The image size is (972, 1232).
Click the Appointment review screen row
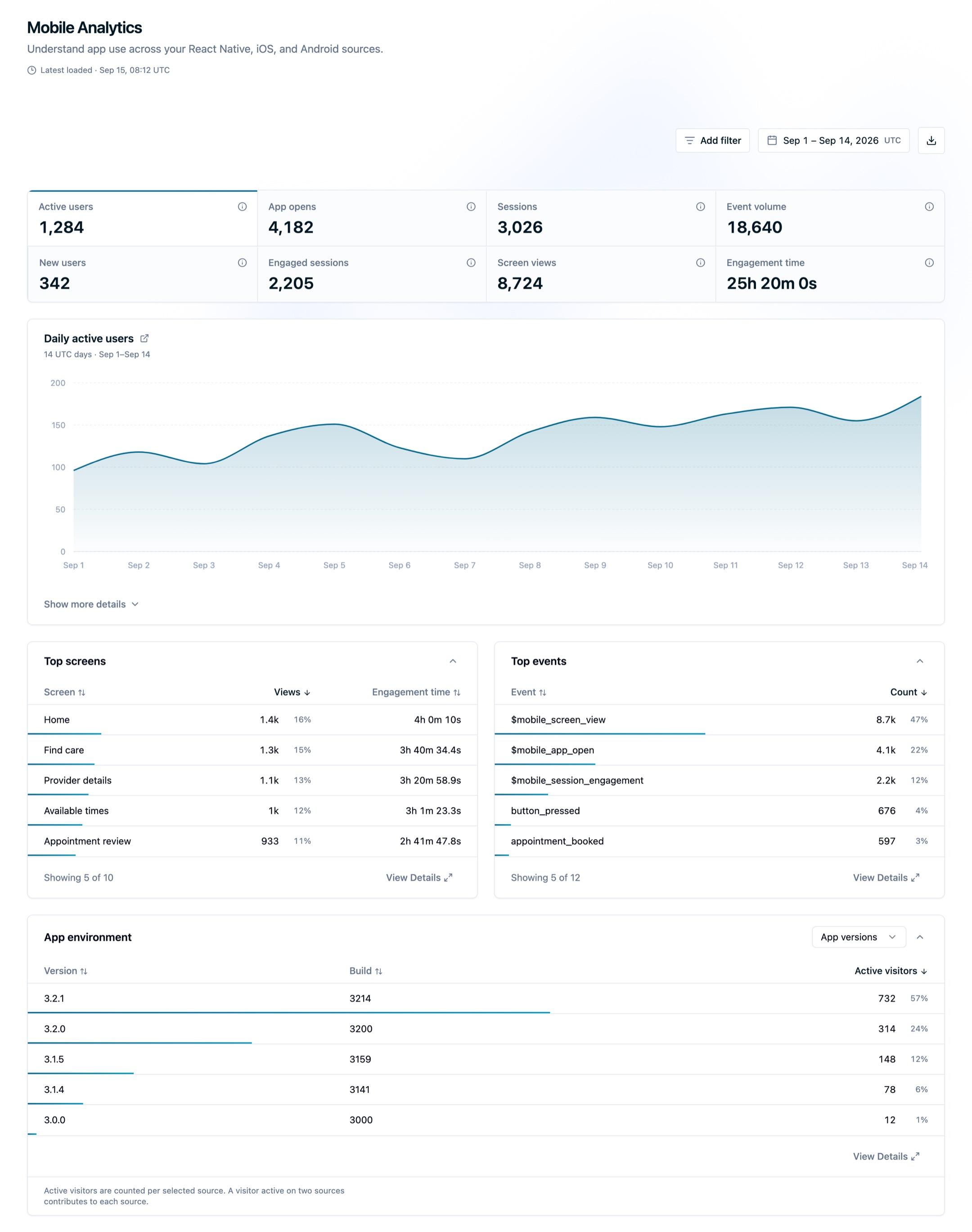point(252,841)
